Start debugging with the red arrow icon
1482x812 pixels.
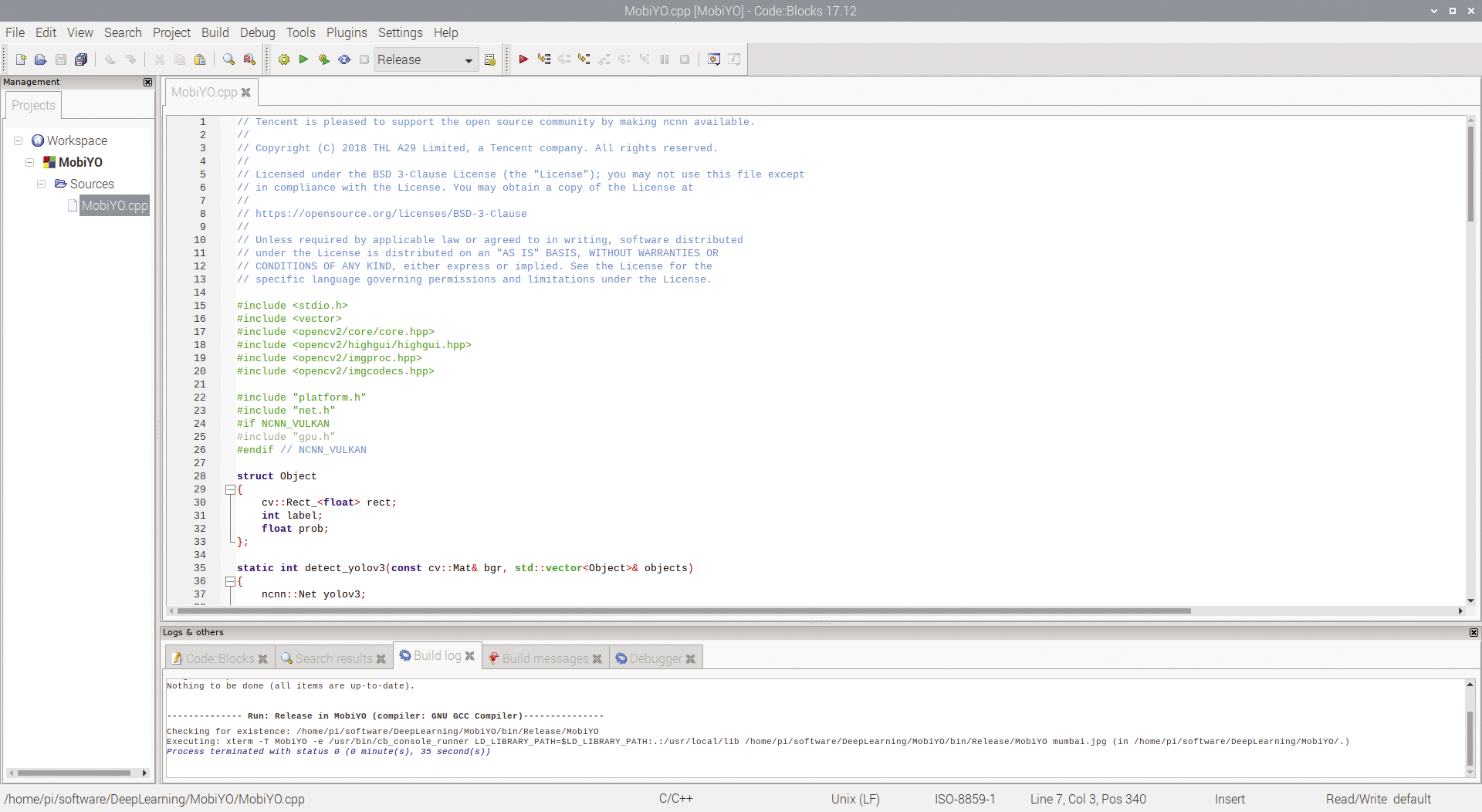point(523,59)
